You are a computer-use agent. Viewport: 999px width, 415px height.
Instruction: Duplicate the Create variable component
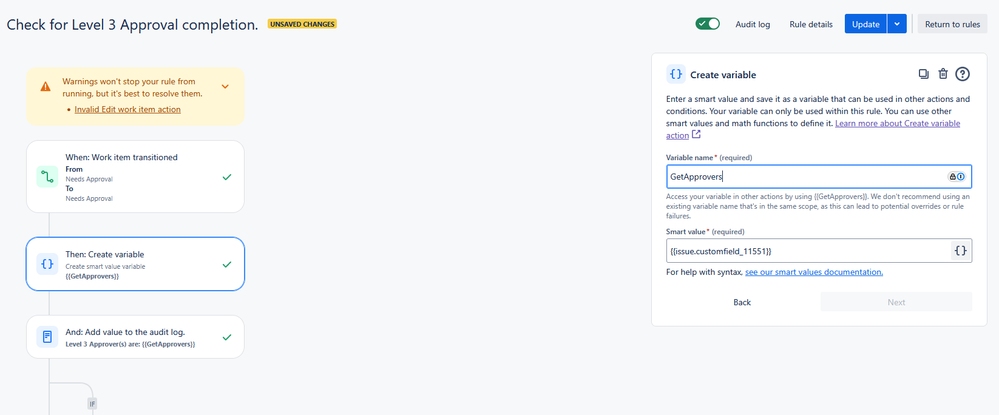(x=924, y=74)
